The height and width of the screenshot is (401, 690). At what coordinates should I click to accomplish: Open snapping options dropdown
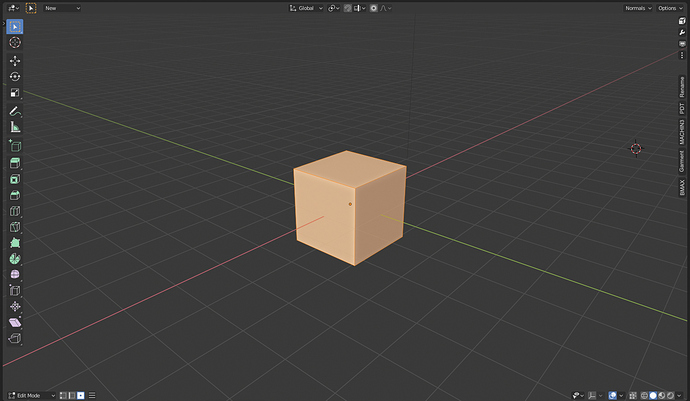coord(360,8)
